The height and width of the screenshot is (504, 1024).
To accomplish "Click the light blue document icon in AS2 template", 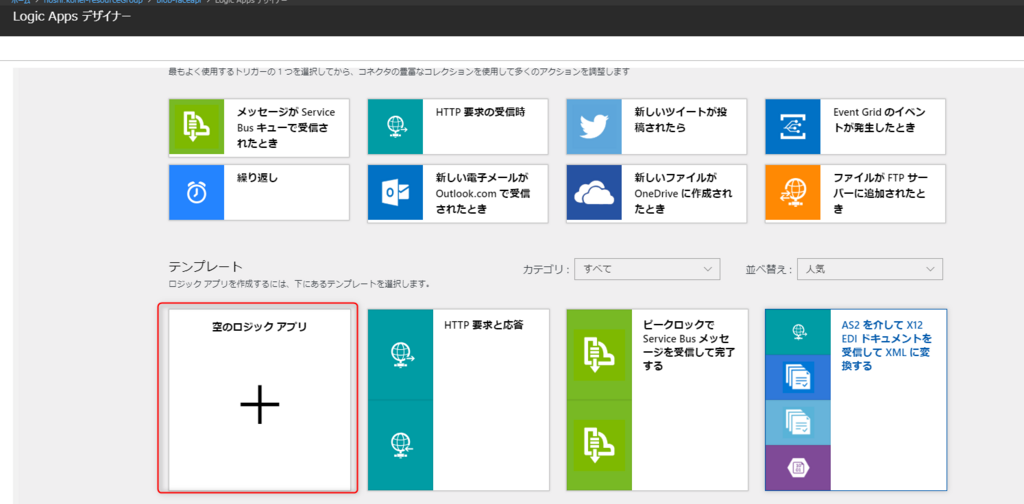I will pyautogui.click(x=798, y=422).
